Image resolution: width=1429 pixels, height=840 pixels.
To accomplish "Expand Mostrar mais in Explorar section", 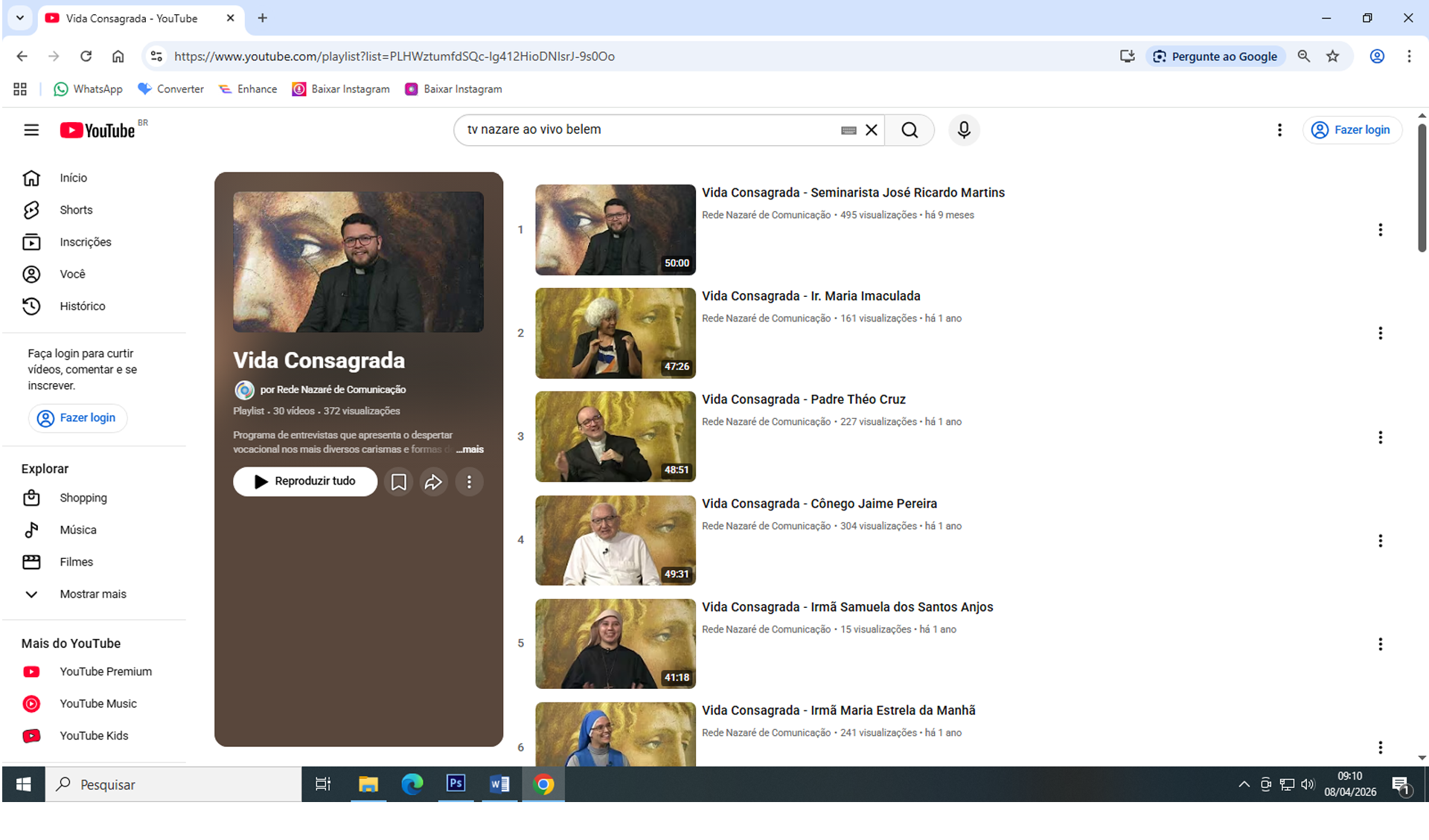I will click(x=92, y=594).
